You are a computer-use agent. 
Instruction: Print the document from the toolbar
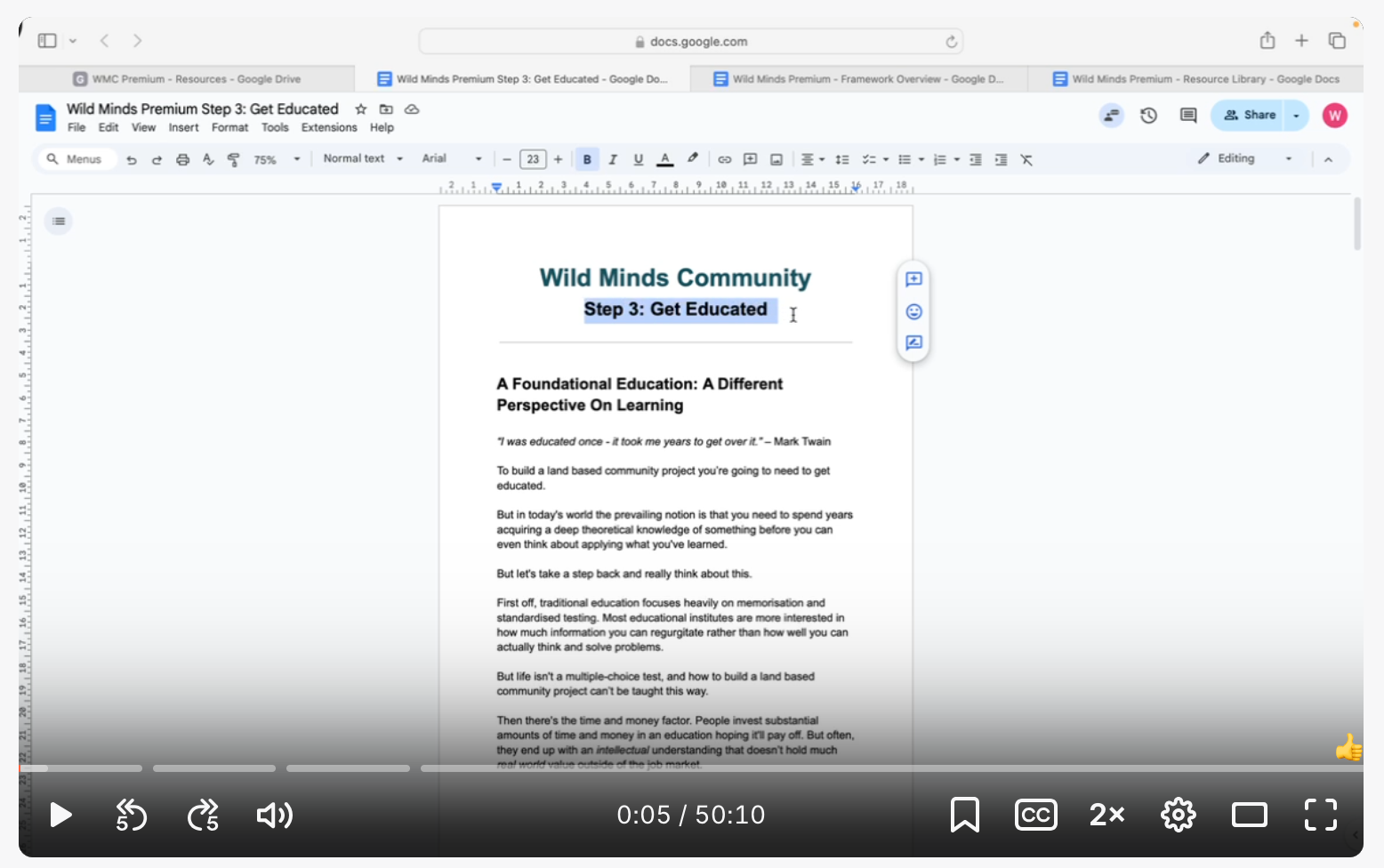(x=182, y=160)
